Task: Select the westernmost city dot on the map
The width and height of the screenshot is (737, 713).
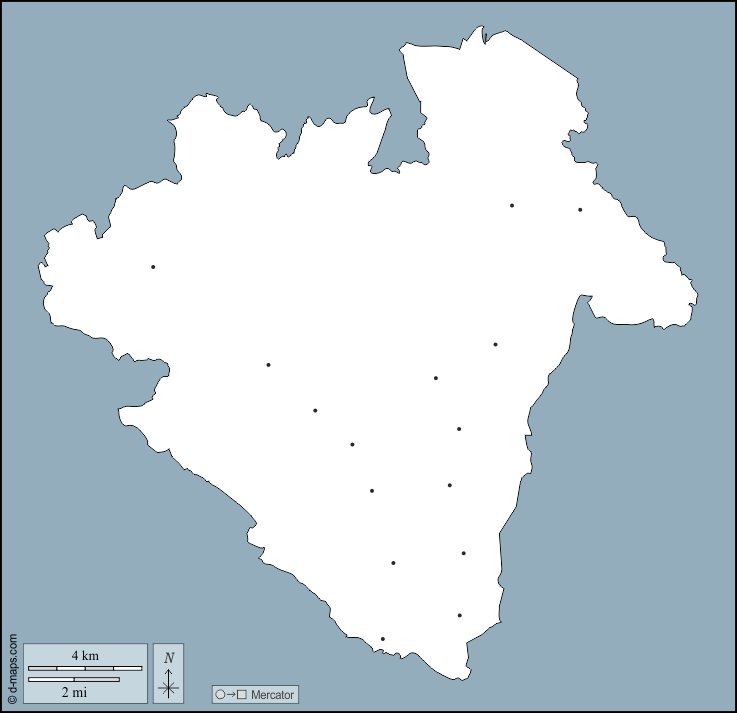Action: 153,267
